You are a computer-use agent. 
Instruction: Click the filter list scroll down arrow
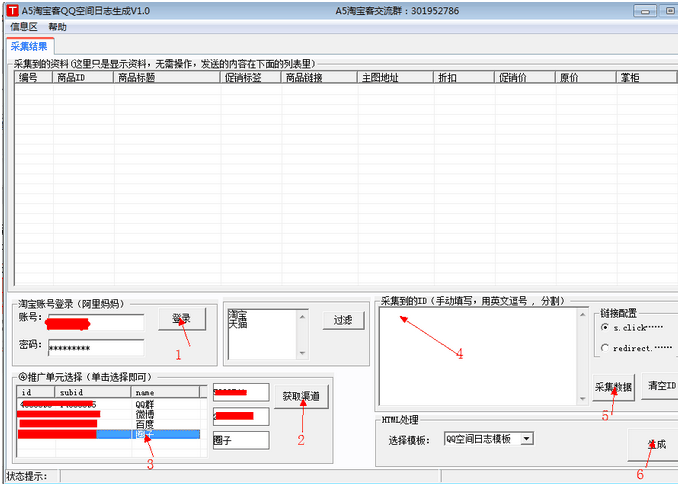click(x=302, y=353)
